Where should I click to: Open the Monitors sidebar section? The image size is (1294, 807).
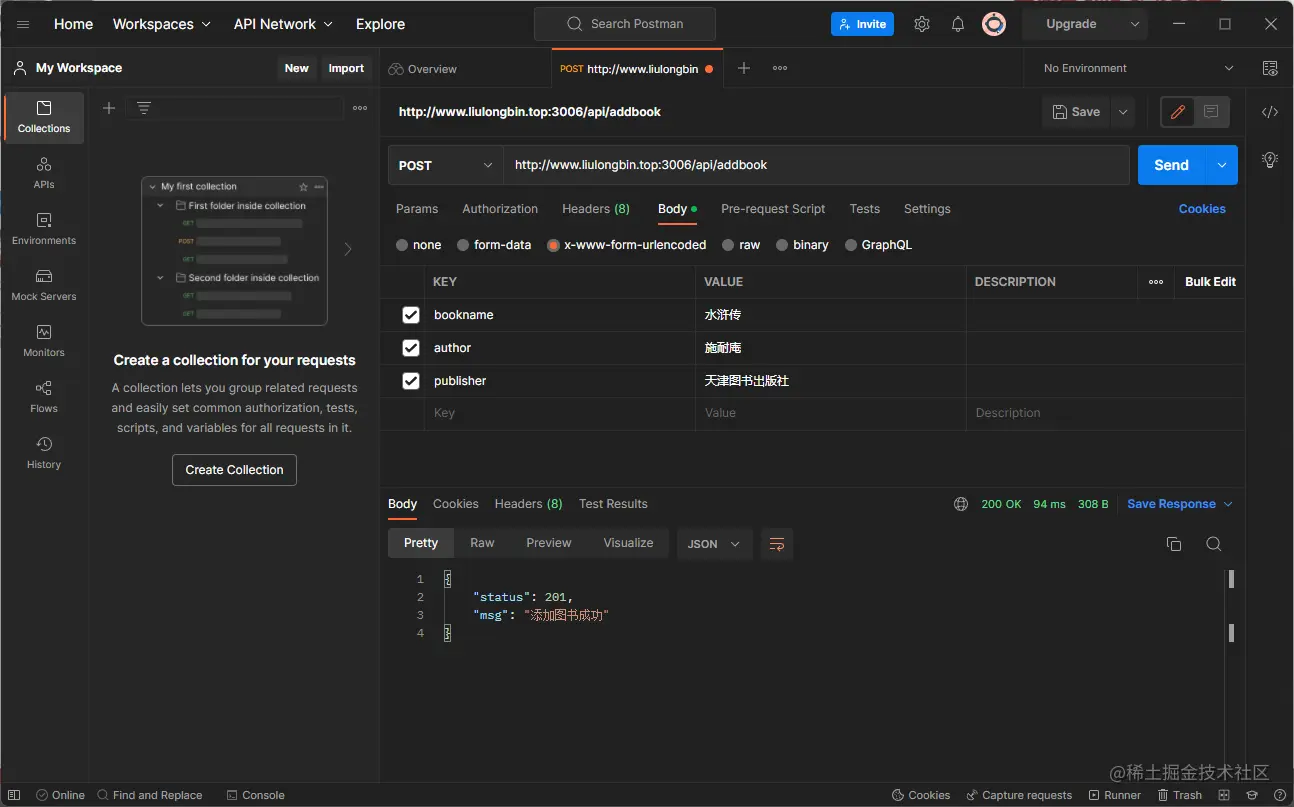click(44, 340)
